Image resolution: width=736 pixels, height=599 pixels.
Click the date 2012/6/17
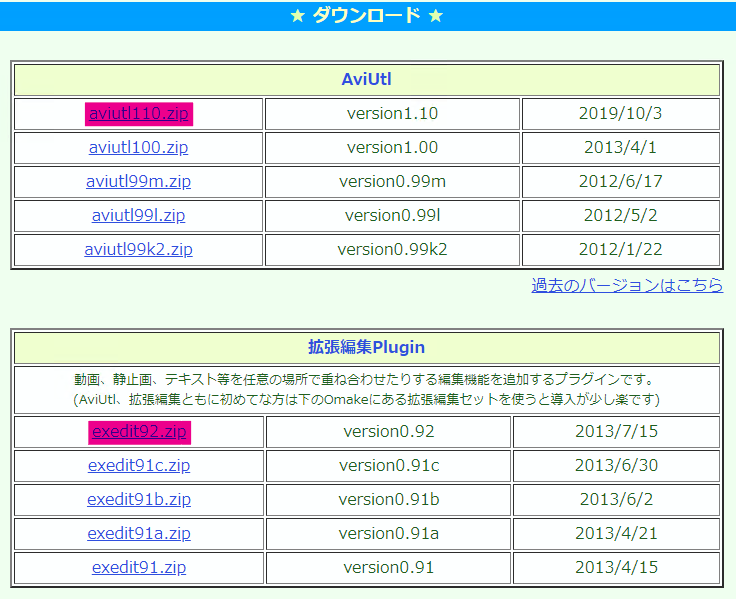[621, 181]
